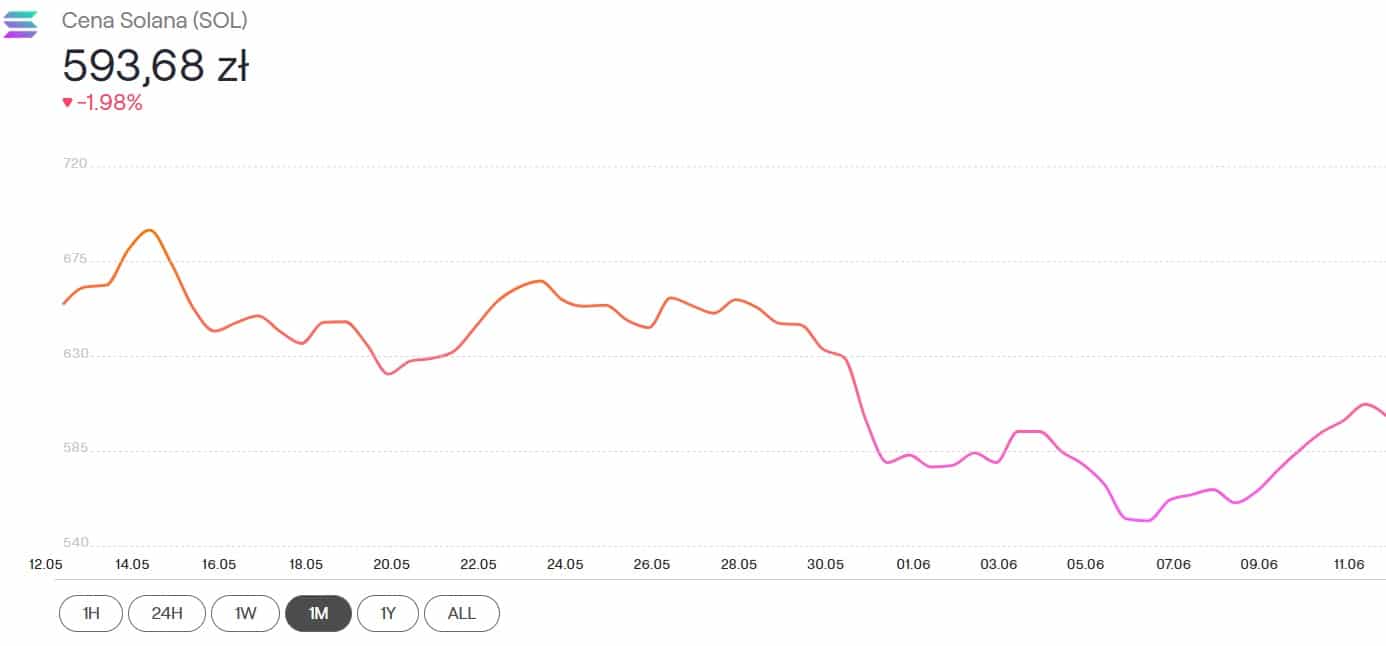Click the -1.98% change percentage

[110, 102]
